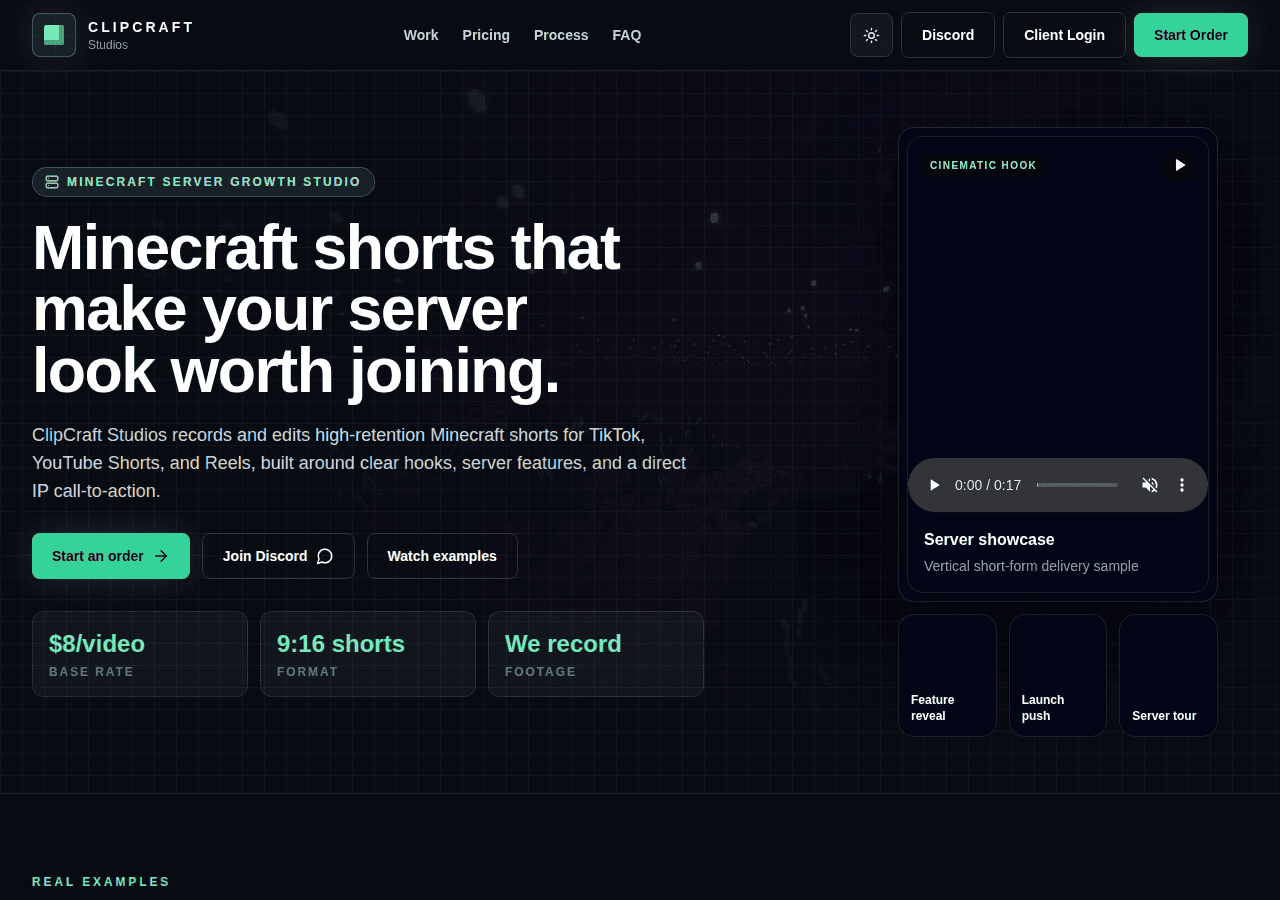Click the Server showcase title

[x=989, y=539]
